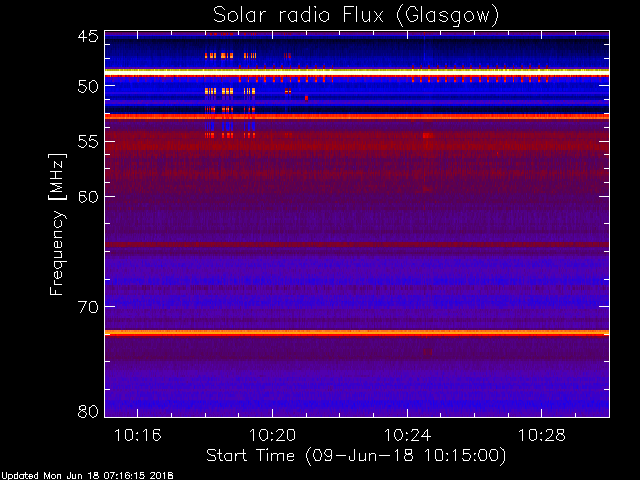The width and height of the screenshot is (640, 480).
Task: Click the 10:28 time tick label
Action: pos(542,435)
